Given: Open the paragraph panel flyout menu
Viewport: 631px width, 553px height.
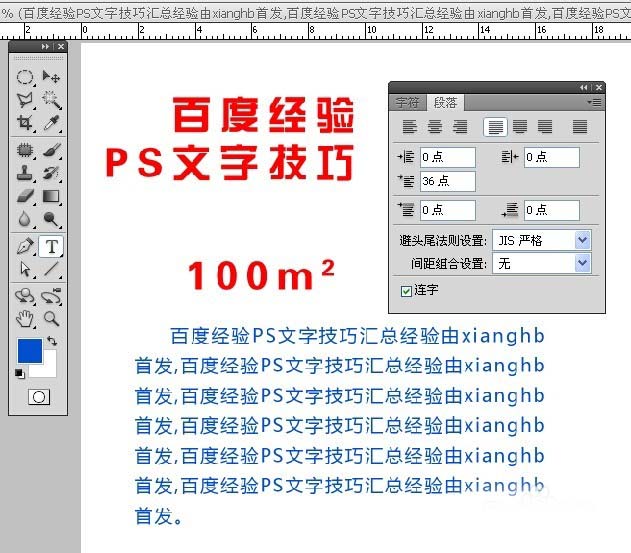Looking at the screenshot, I should coord(594,103).
